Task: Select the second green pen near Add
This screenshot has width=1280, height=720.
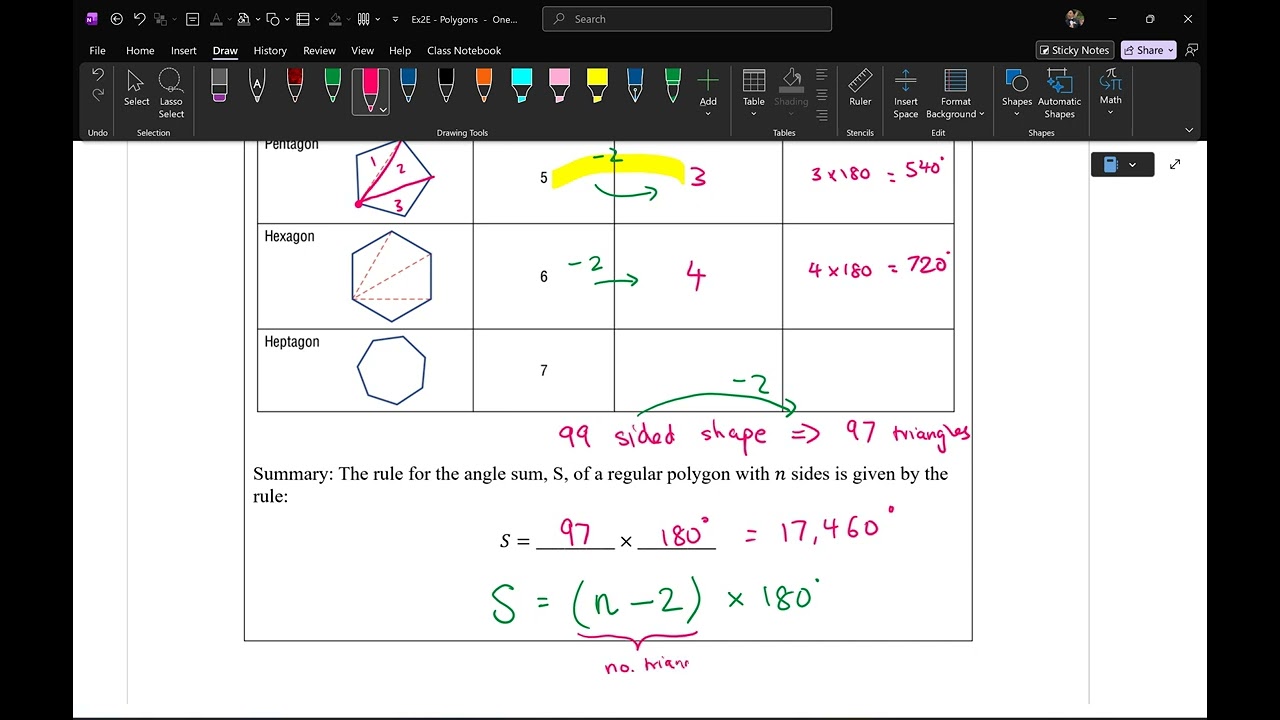Action: (673, 85)
